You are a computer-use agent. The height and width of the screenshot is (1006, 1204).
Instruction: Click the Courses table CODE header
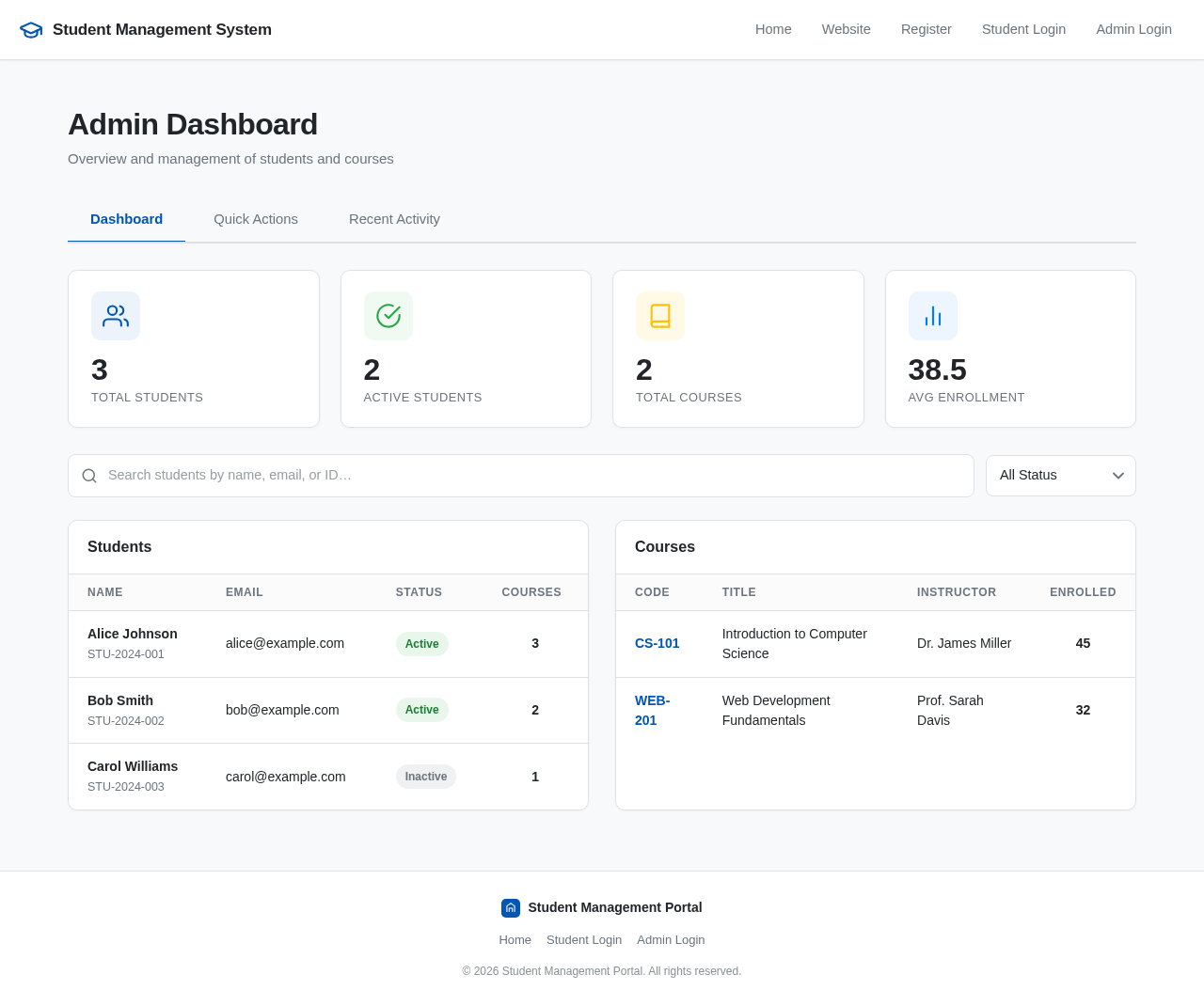(x=652, y=592)
